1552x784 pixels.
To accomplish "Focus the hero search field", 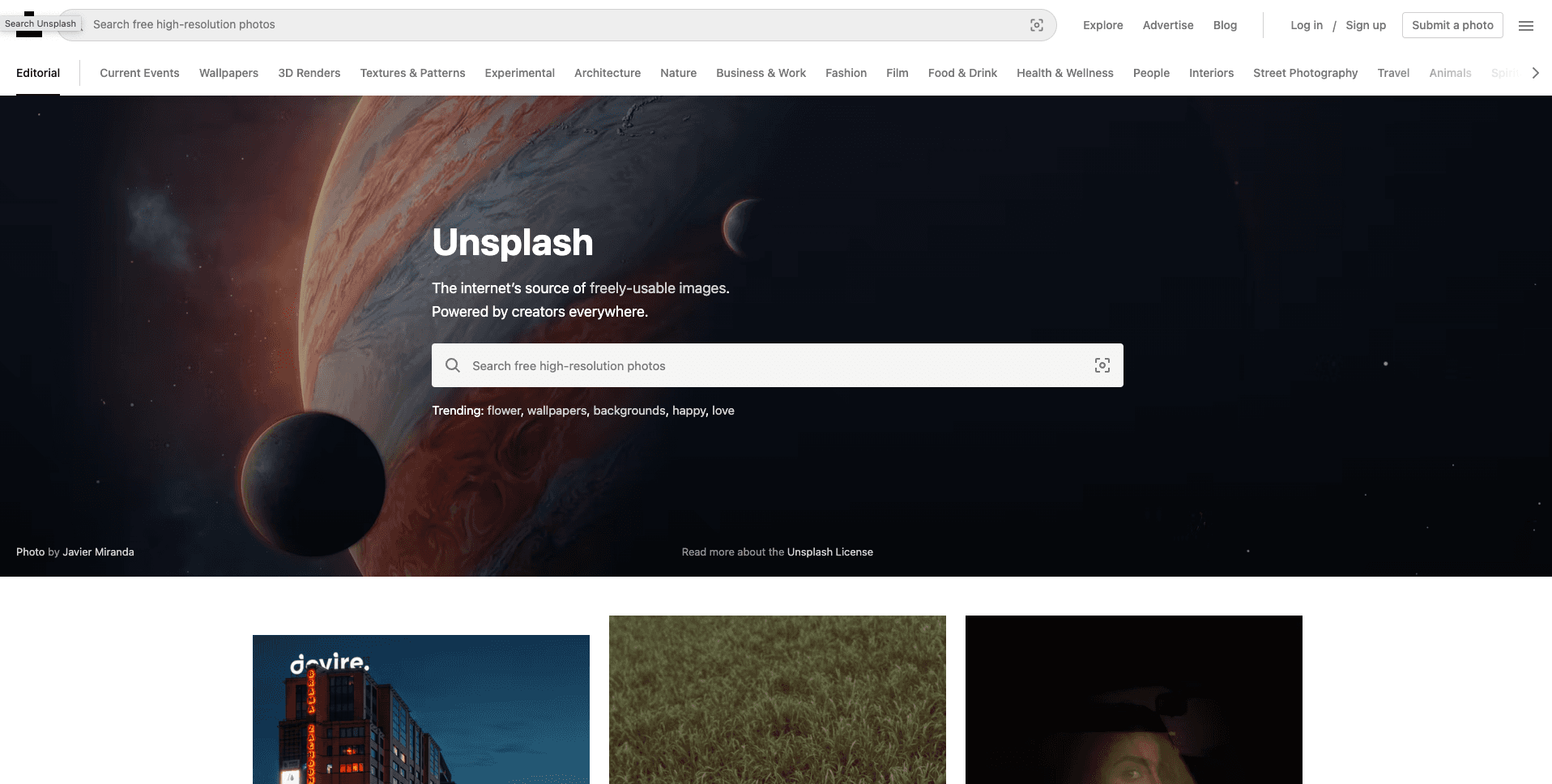I will [777, 365].
